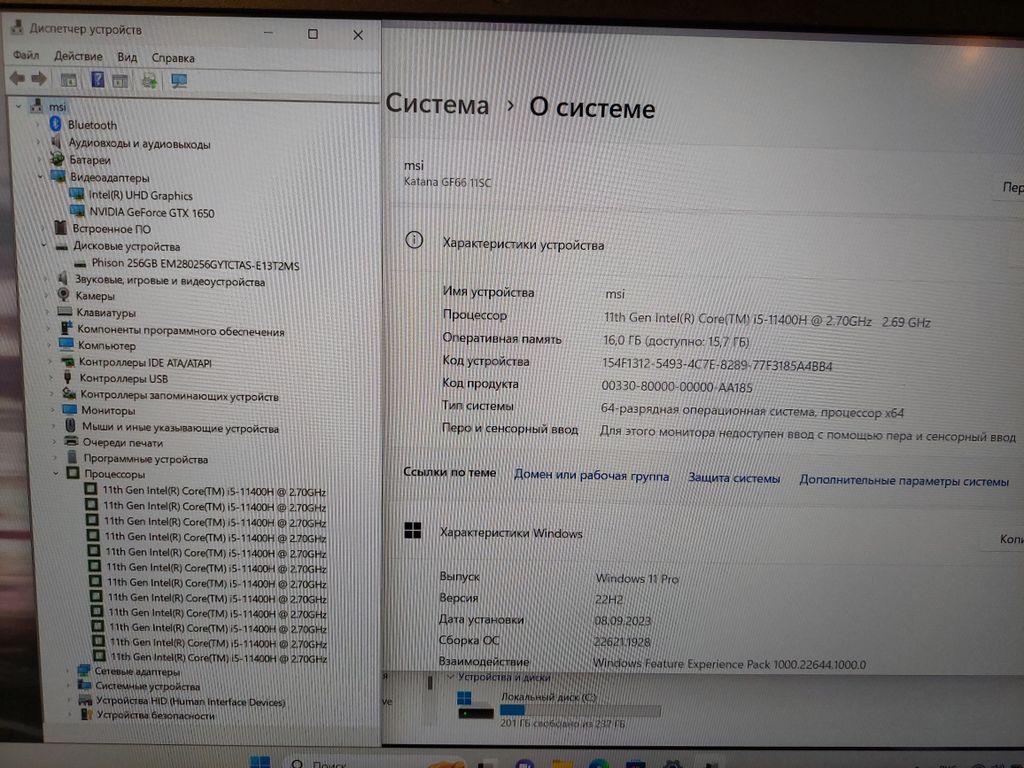Click the Локальный диск (C:) usage bar
The width and height of the screenshot is (1024, 768).
(580, 711)
